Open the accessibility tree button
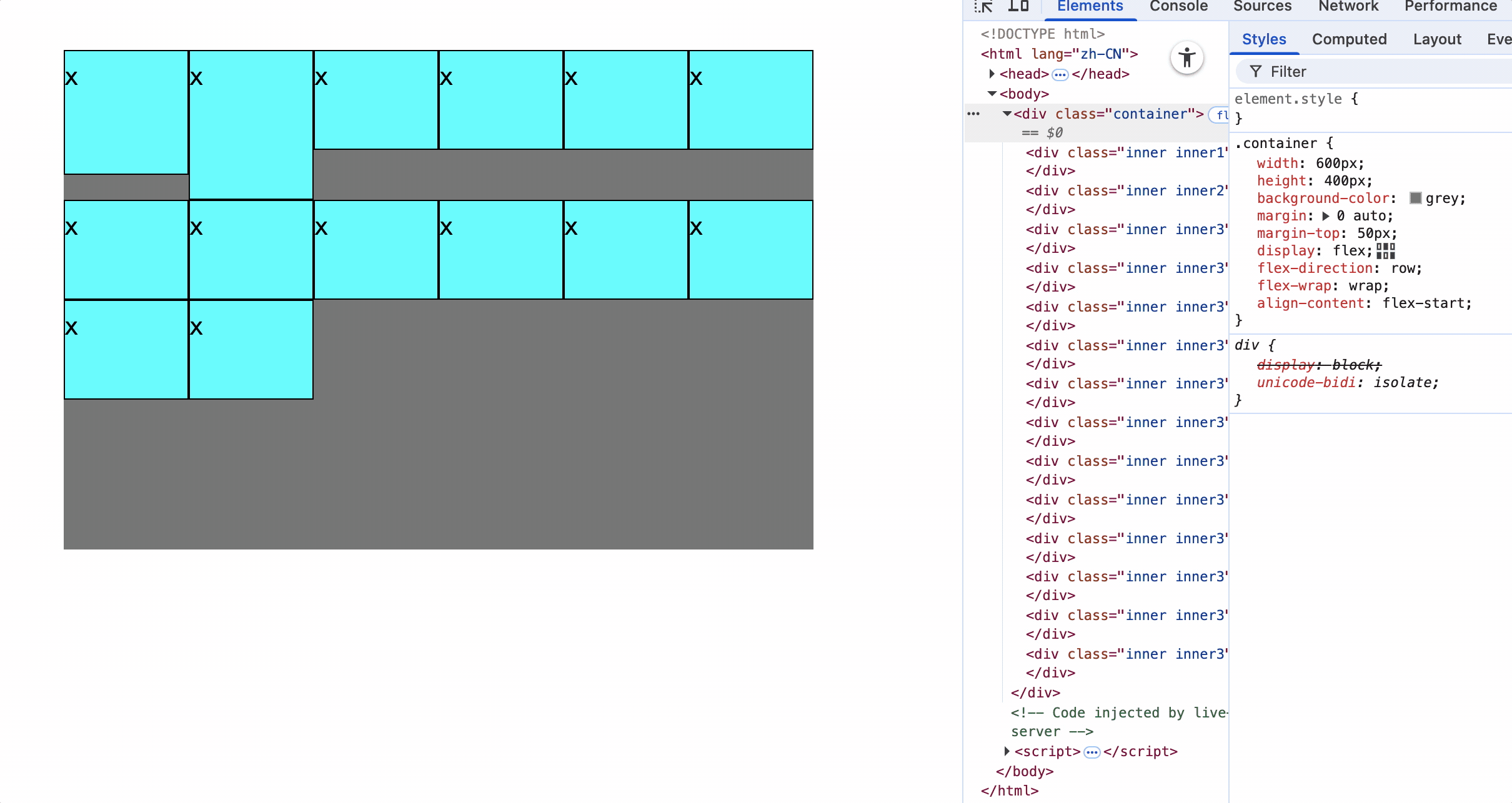Viewport: 1512px width, 803px height. coord(1186,59)
